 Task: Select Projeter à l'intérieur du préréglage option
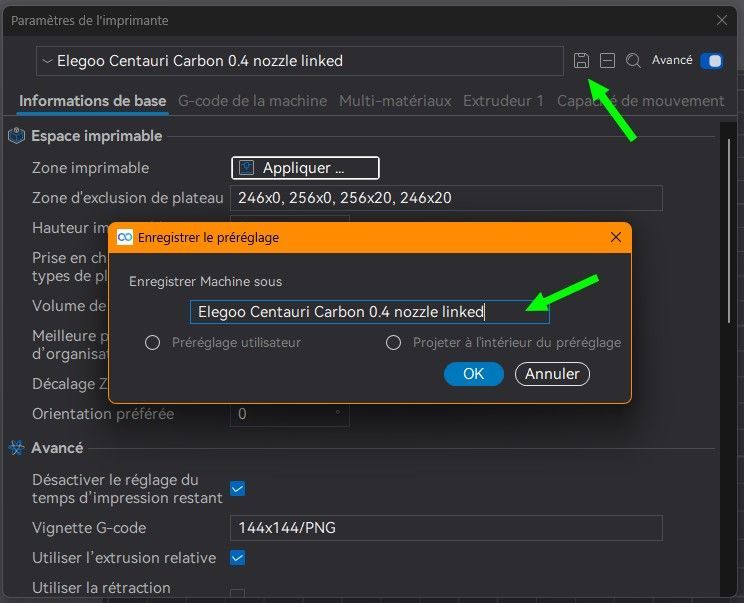393,343
